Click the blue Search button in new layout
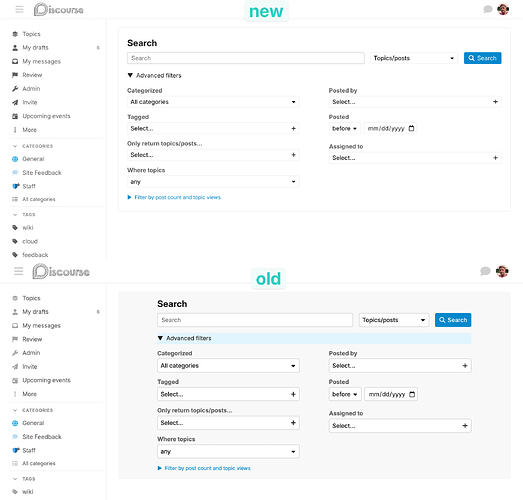Viewport: 523px width, 500px height. 482,58
